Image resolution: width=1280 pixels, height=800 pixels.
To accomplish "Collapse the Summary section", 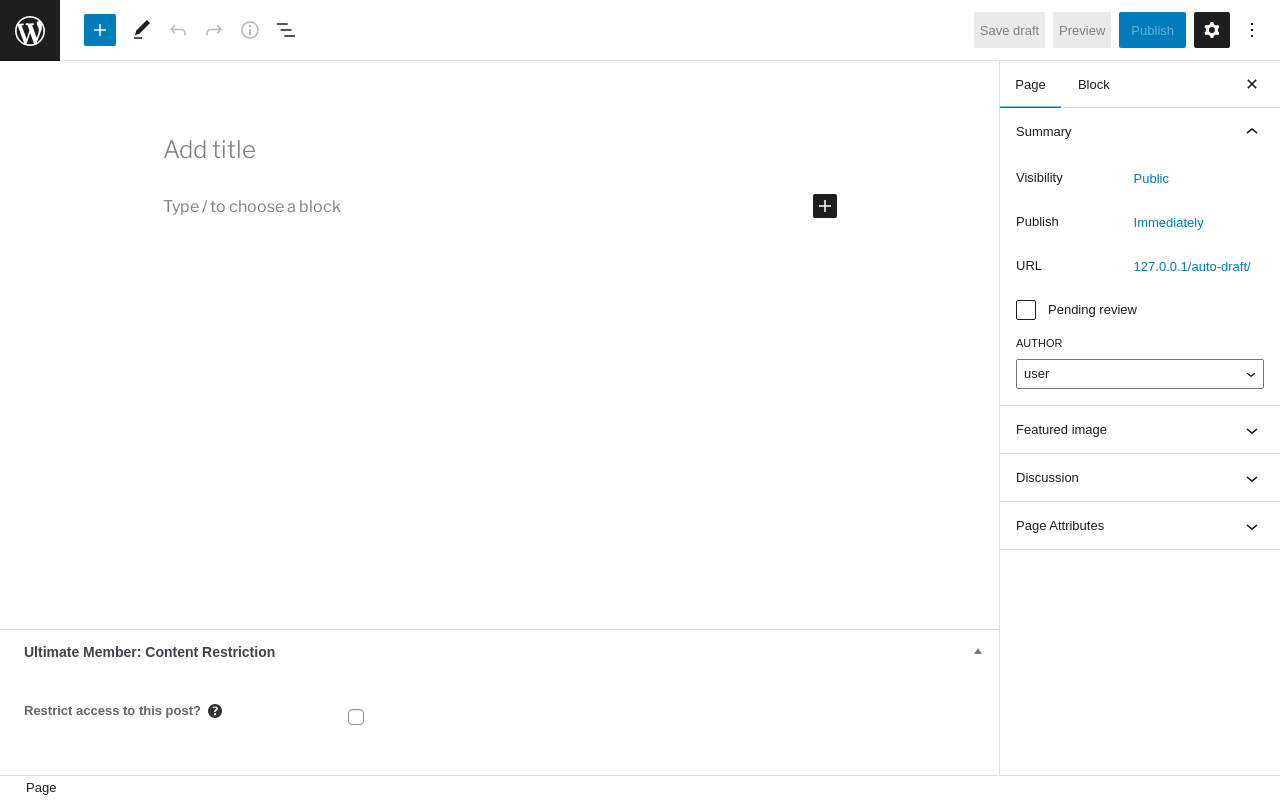I will [x=1140, y=131].
